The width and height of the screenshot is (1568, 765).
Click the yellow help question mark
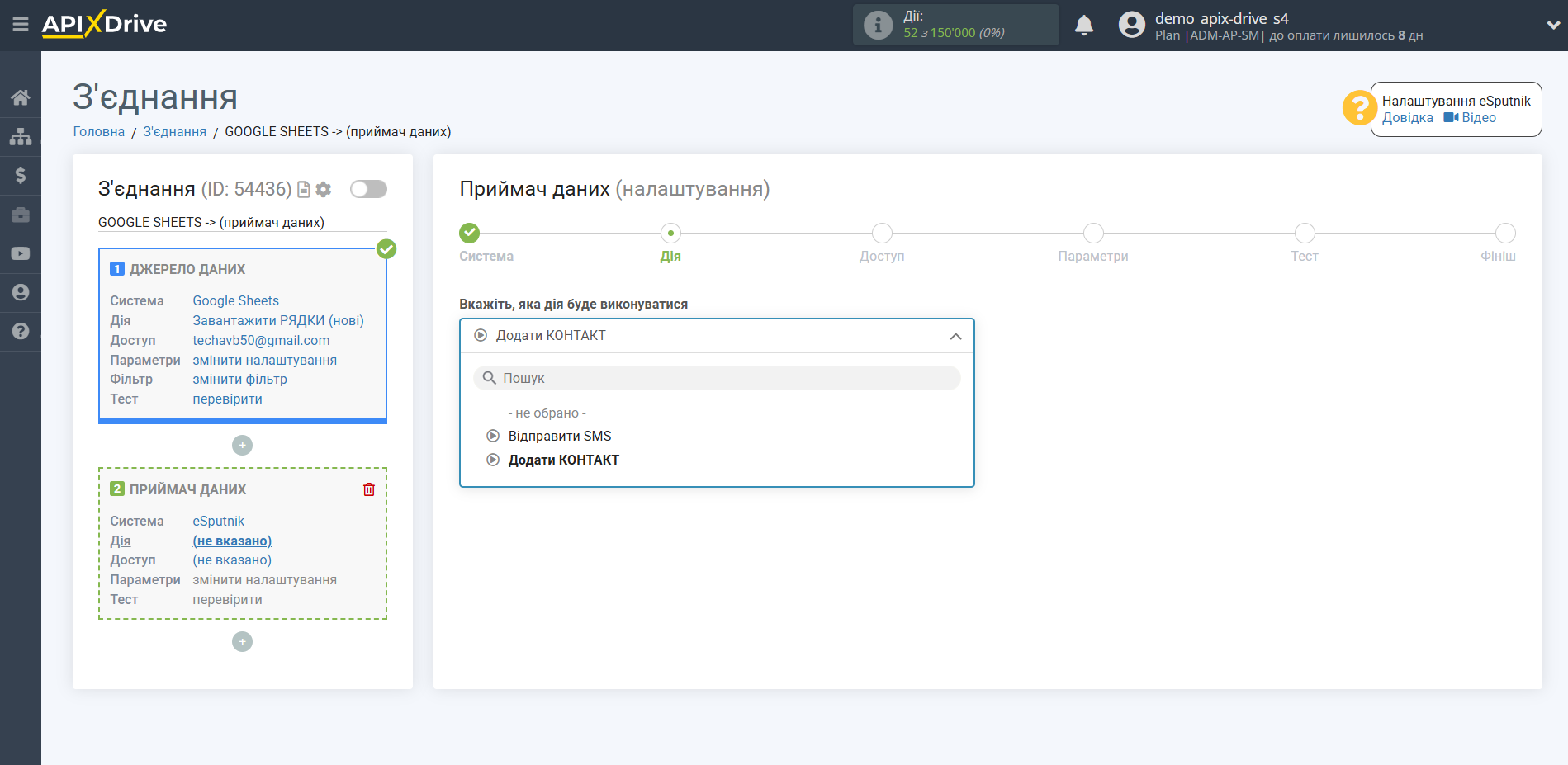1359,107
